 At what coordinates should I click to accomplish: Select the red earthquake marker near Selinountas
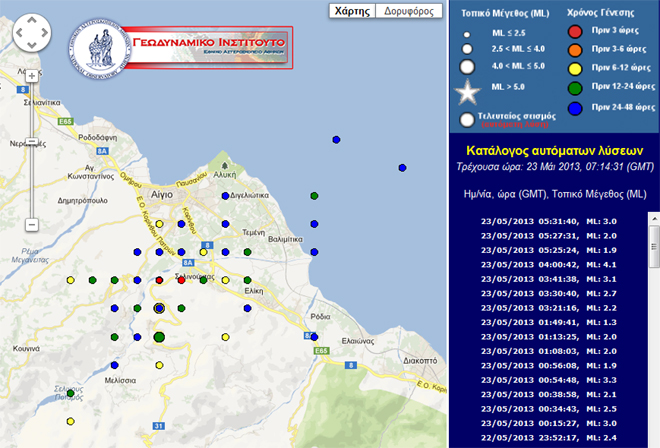click(x=181, y=280)
